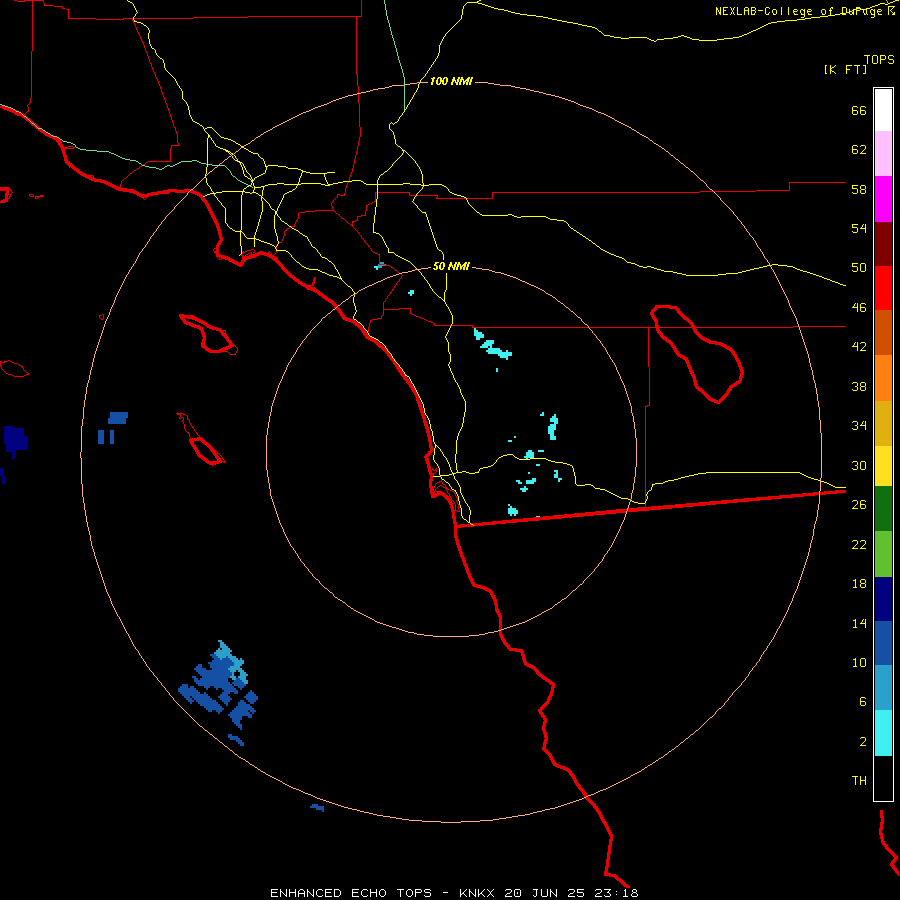Click the TOPS legend title

[x=879, y=60]
